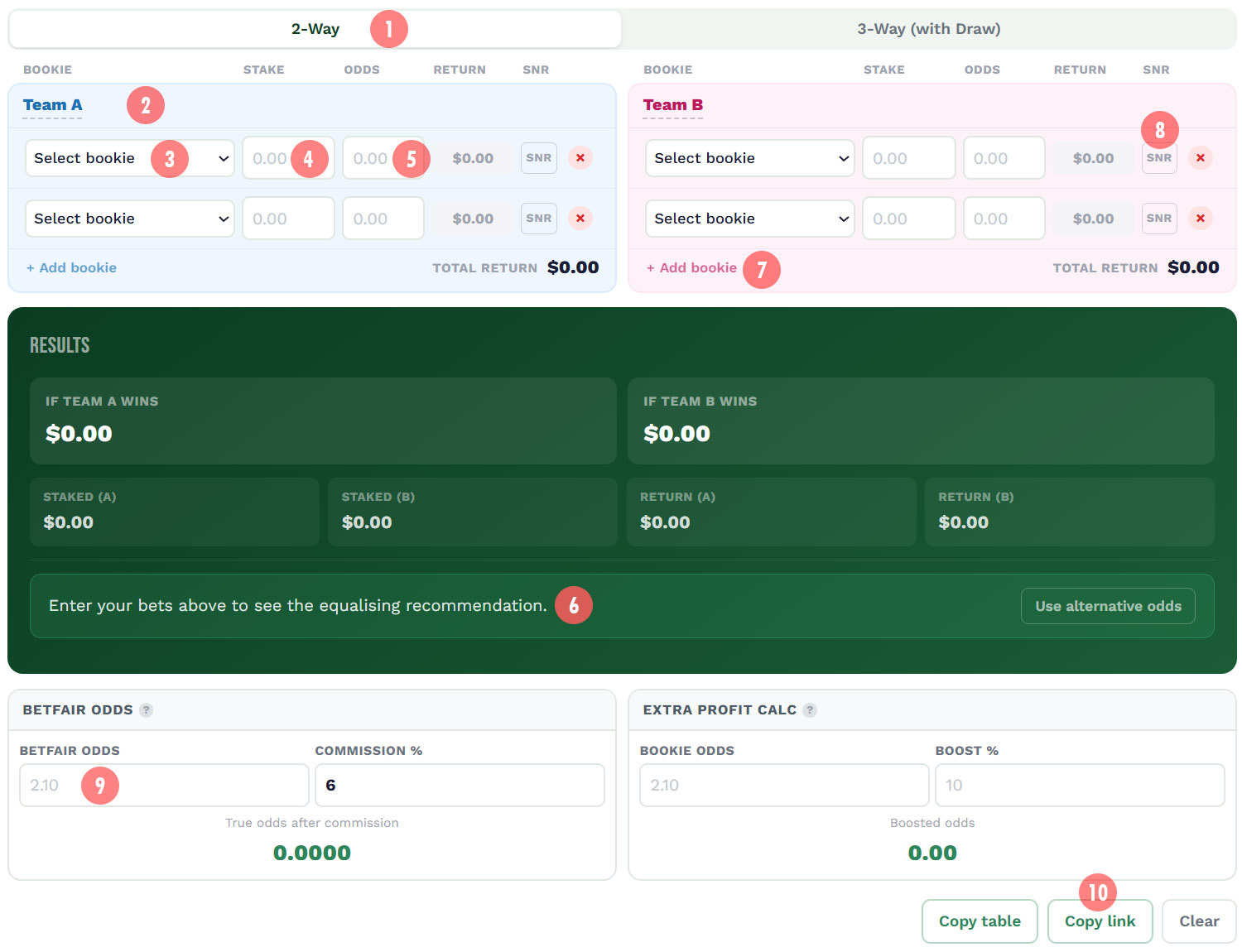Click the Copy table button

point(980,921)
